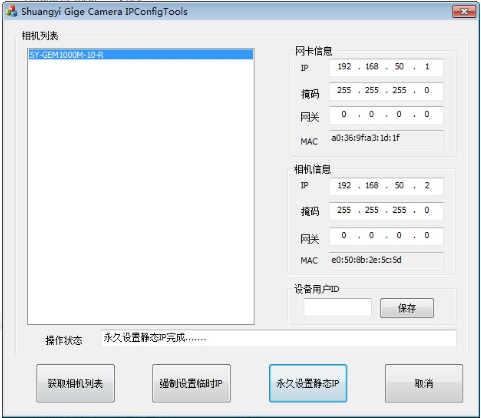Click the app icon in title bar
This screenshot has height=418, width=481.
[11, 11]
